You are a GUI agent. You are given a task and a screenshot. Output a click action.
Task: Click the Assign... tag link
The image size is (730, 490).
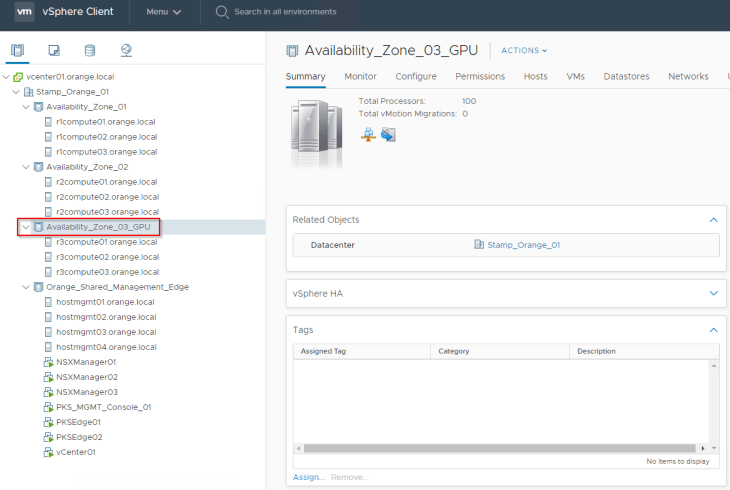click(x=308, y=477)
